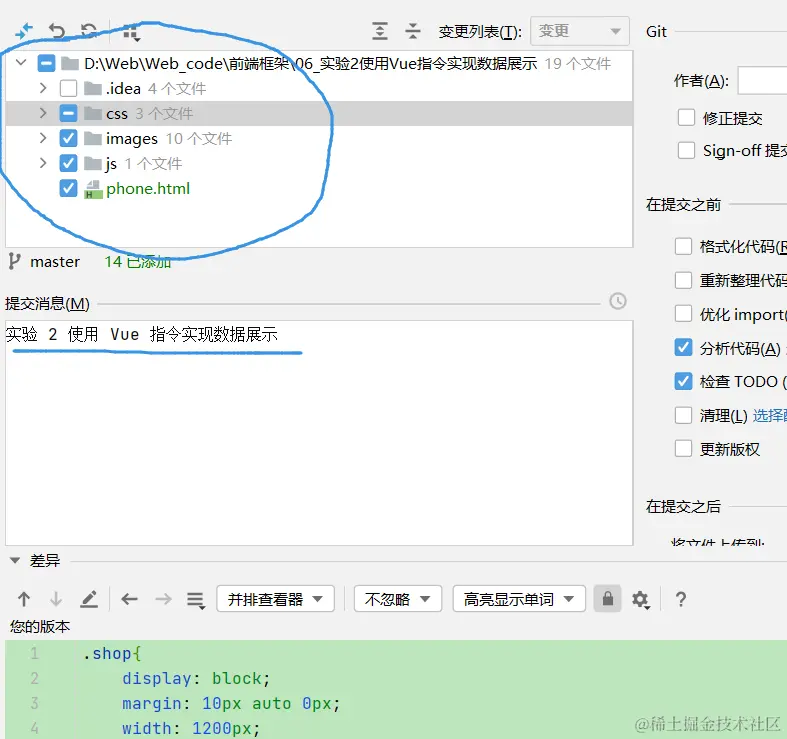Disable the 检查 TODO checkbox
787x739 pixels.
(683, 382)
